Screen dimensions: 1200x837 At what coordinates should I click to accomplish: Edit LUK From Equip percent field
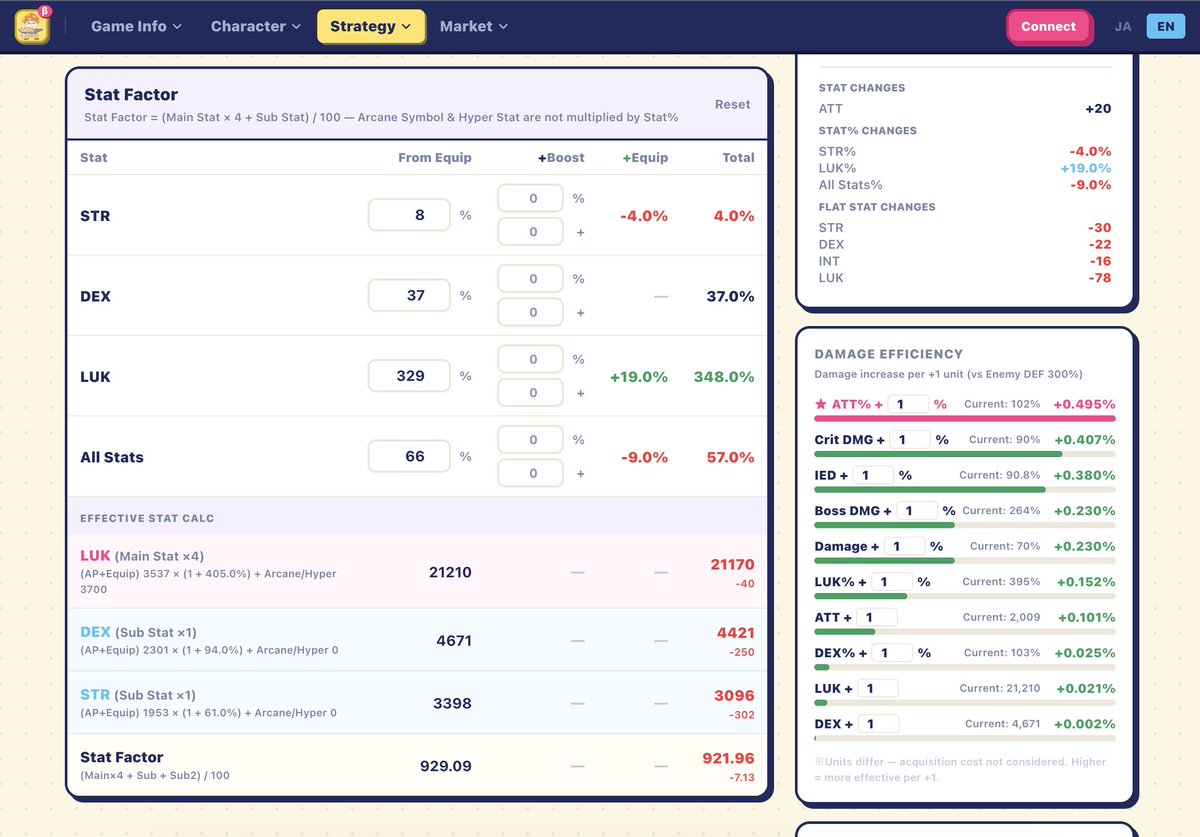pyautogui.click(x=409, y=376)
